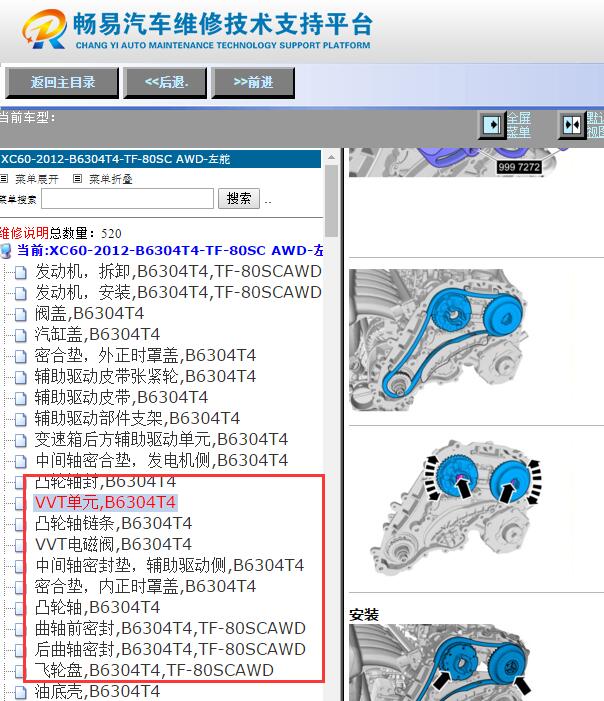The height and width of the screenshot is (701, 604).
Task: Open 后曲轴密封,B6304T4,TF-80SCAWD
Action: (170, 650)
